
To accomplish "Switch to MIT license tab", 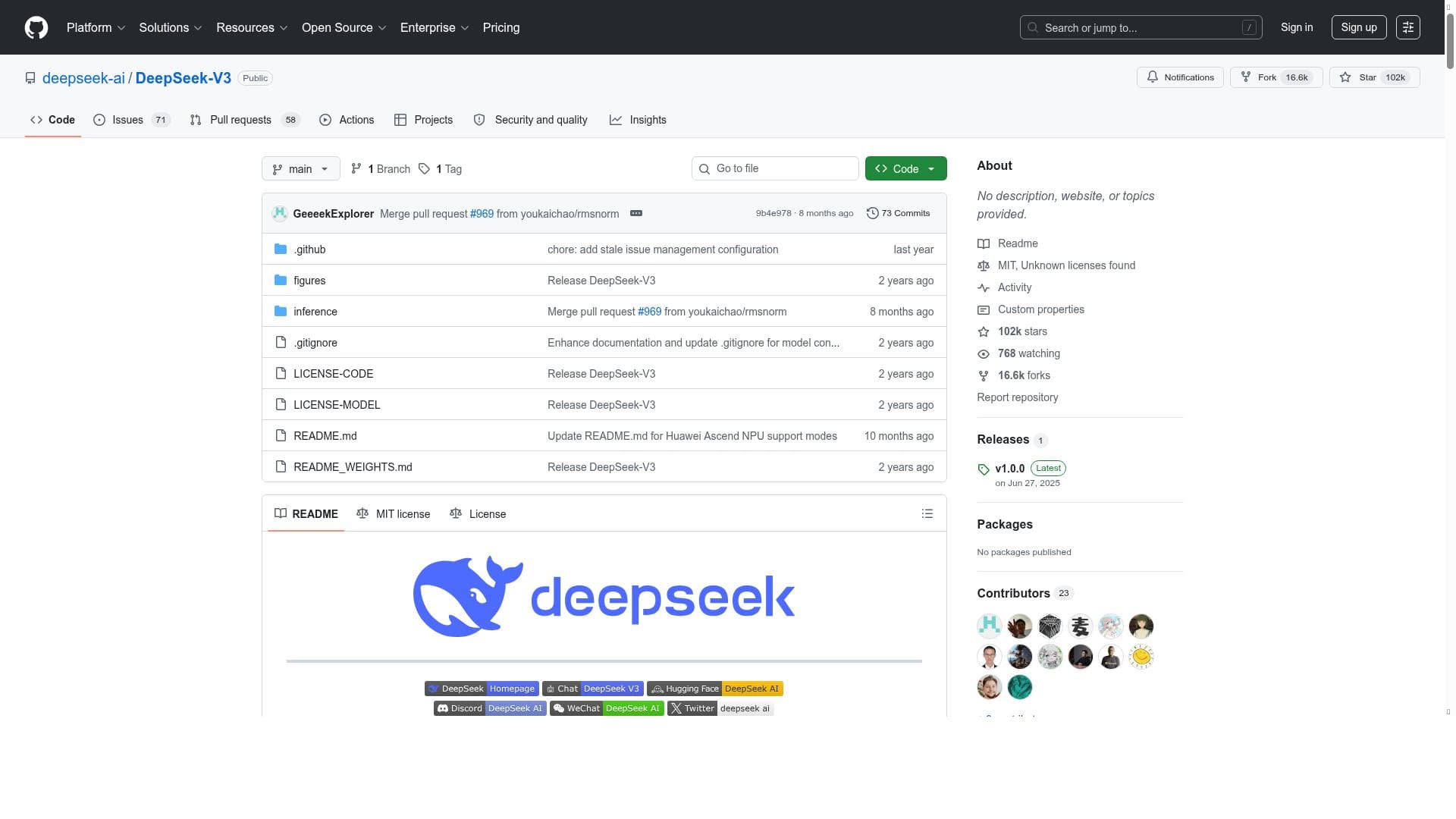I will [393, 513].
